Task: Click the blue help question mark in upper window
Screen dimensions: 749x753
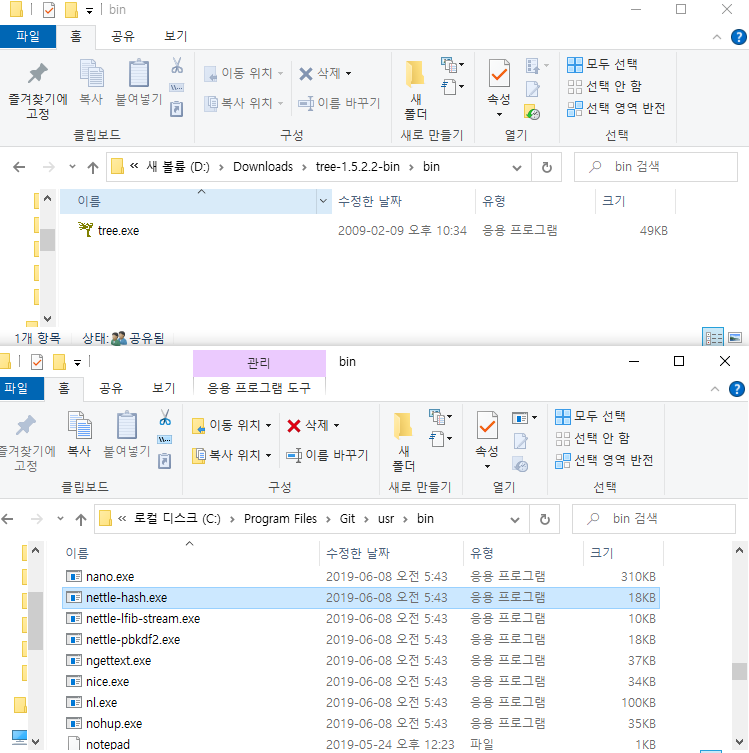Action: click(x=738, y=37)
